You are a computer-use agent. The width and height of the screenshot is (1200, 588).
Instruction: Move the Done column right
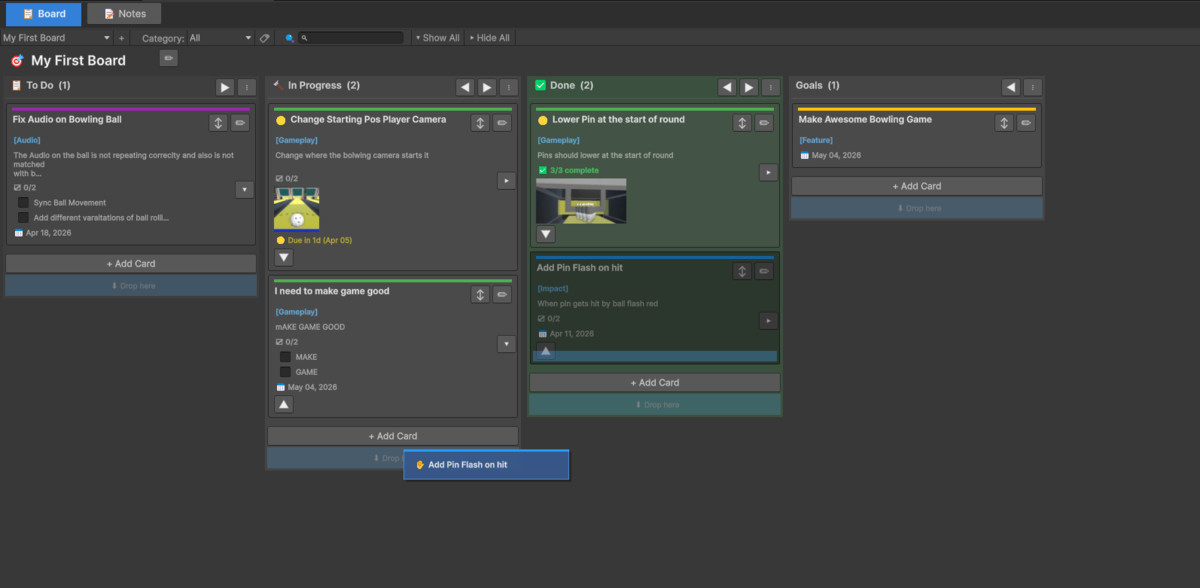tap(749, 87)
